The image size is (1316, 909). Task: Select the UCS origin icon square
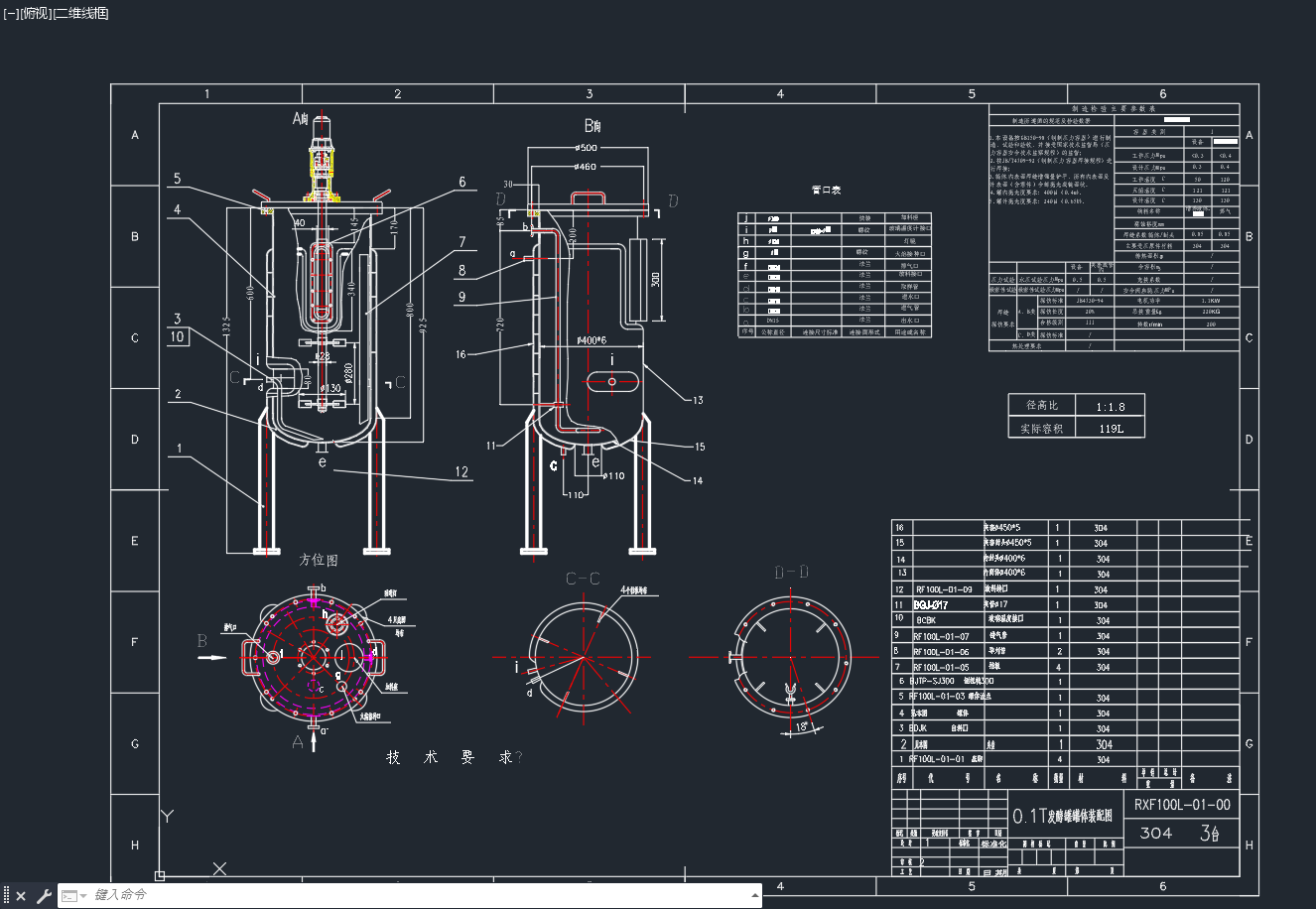click(160, 876)
